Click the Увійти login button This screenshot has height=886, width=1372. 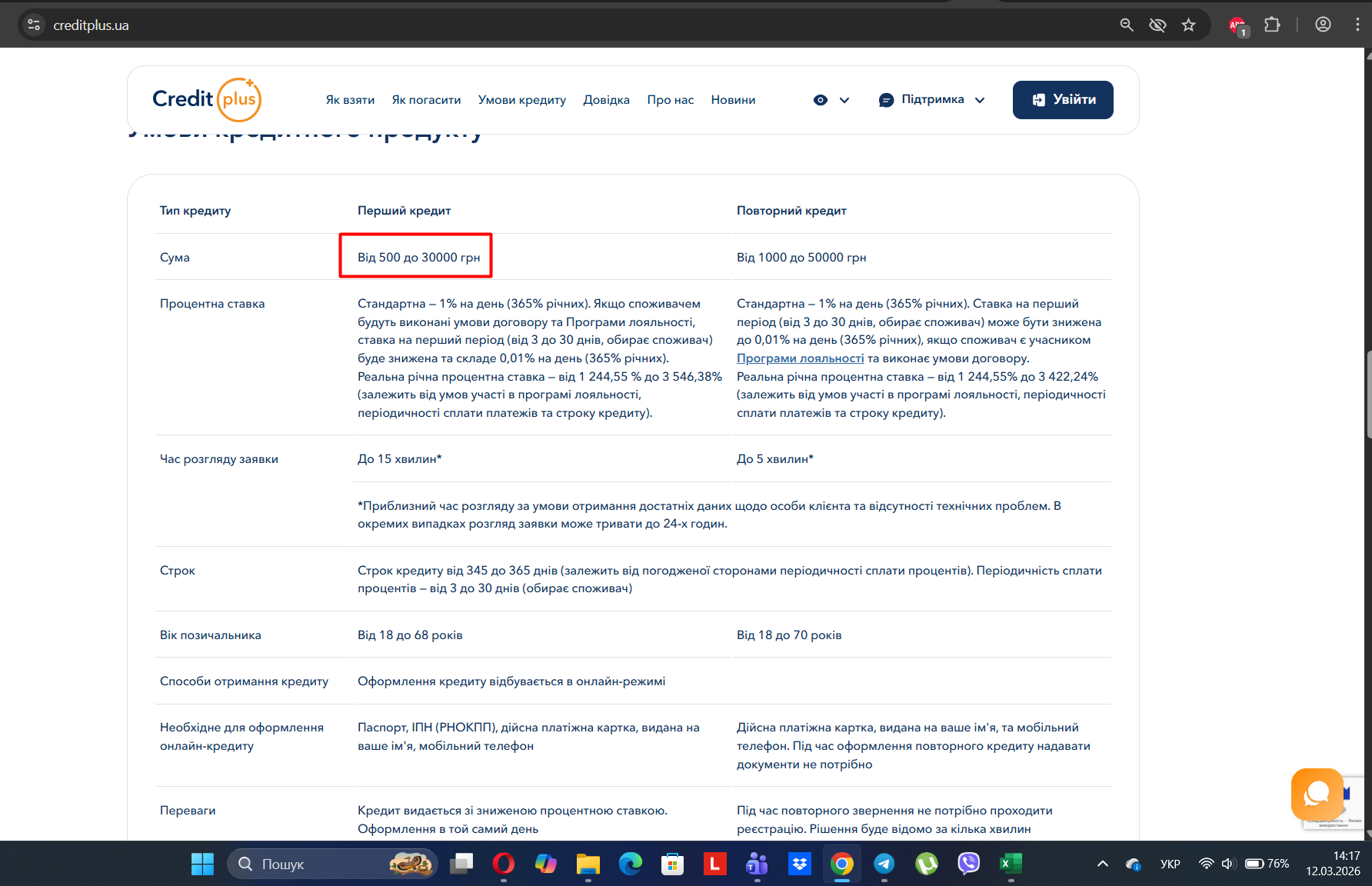point(1063,100)
